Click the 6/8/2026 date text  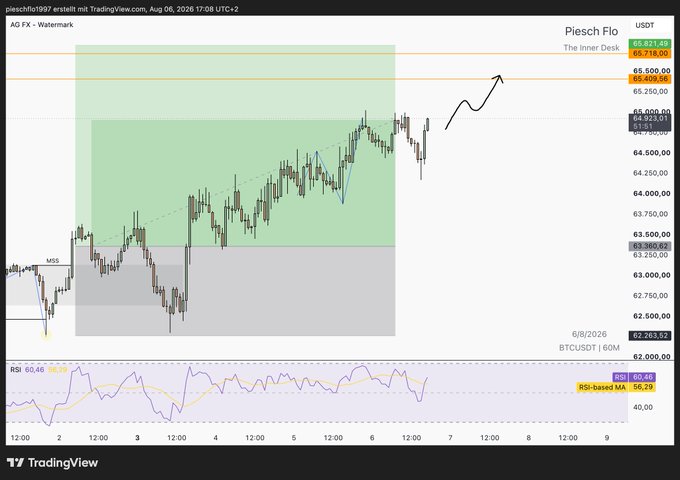[589, 334]
